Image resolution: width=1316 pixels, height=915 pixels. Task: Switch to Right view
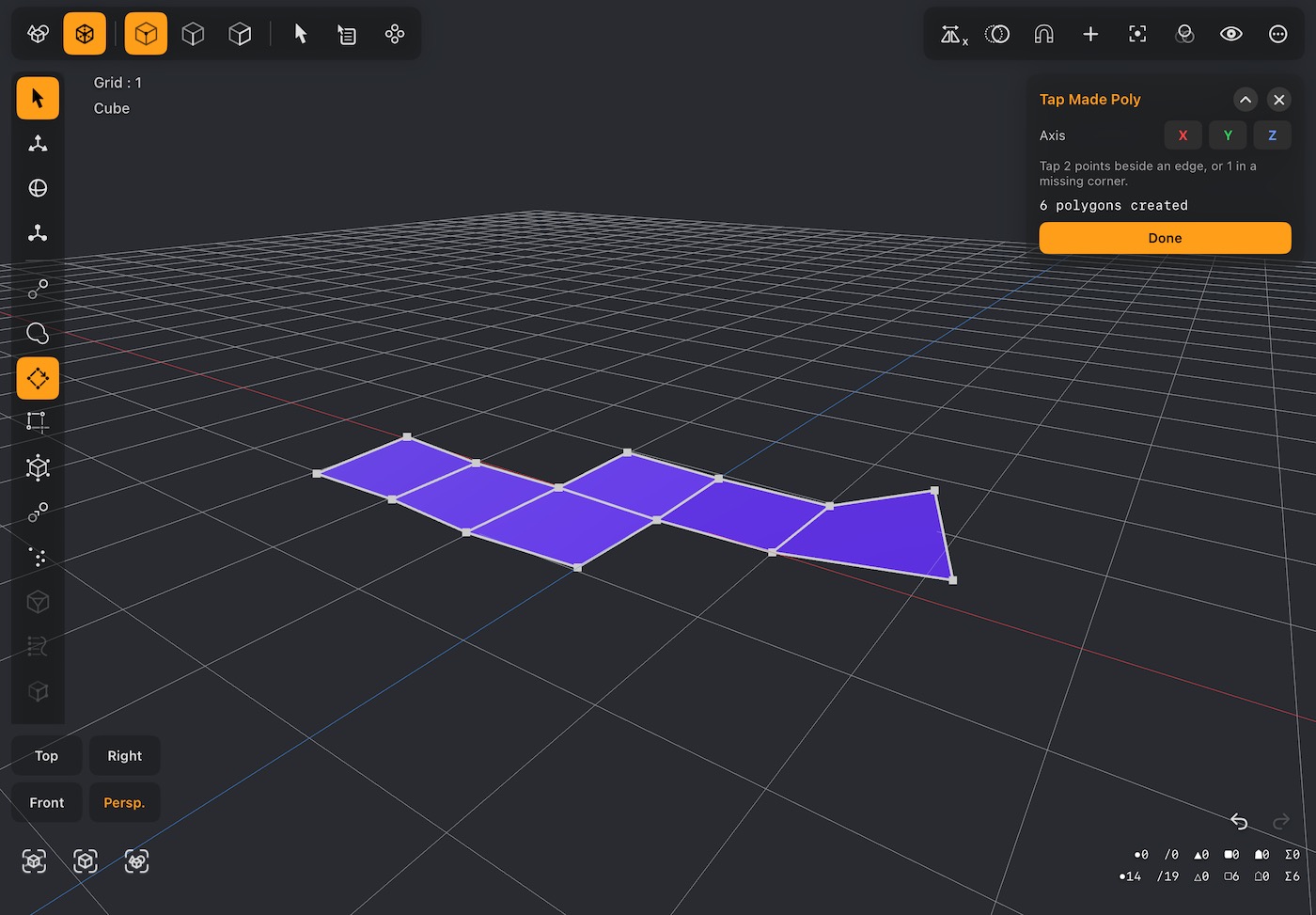[124, 756]
